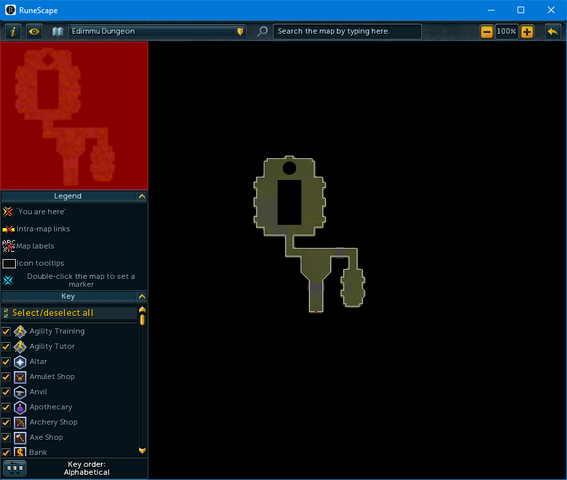Toggle Map labels display
The image size is (567, 480).
point(8,246)
